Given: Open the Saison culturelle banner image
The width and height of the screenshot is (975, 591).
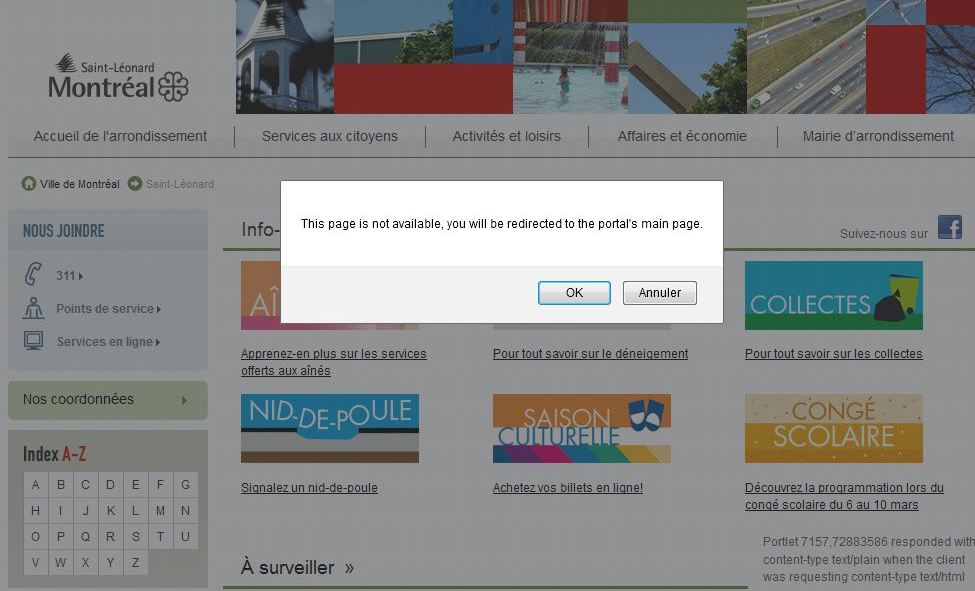Looking at the screenshot, I should click(x=581, y=428).
